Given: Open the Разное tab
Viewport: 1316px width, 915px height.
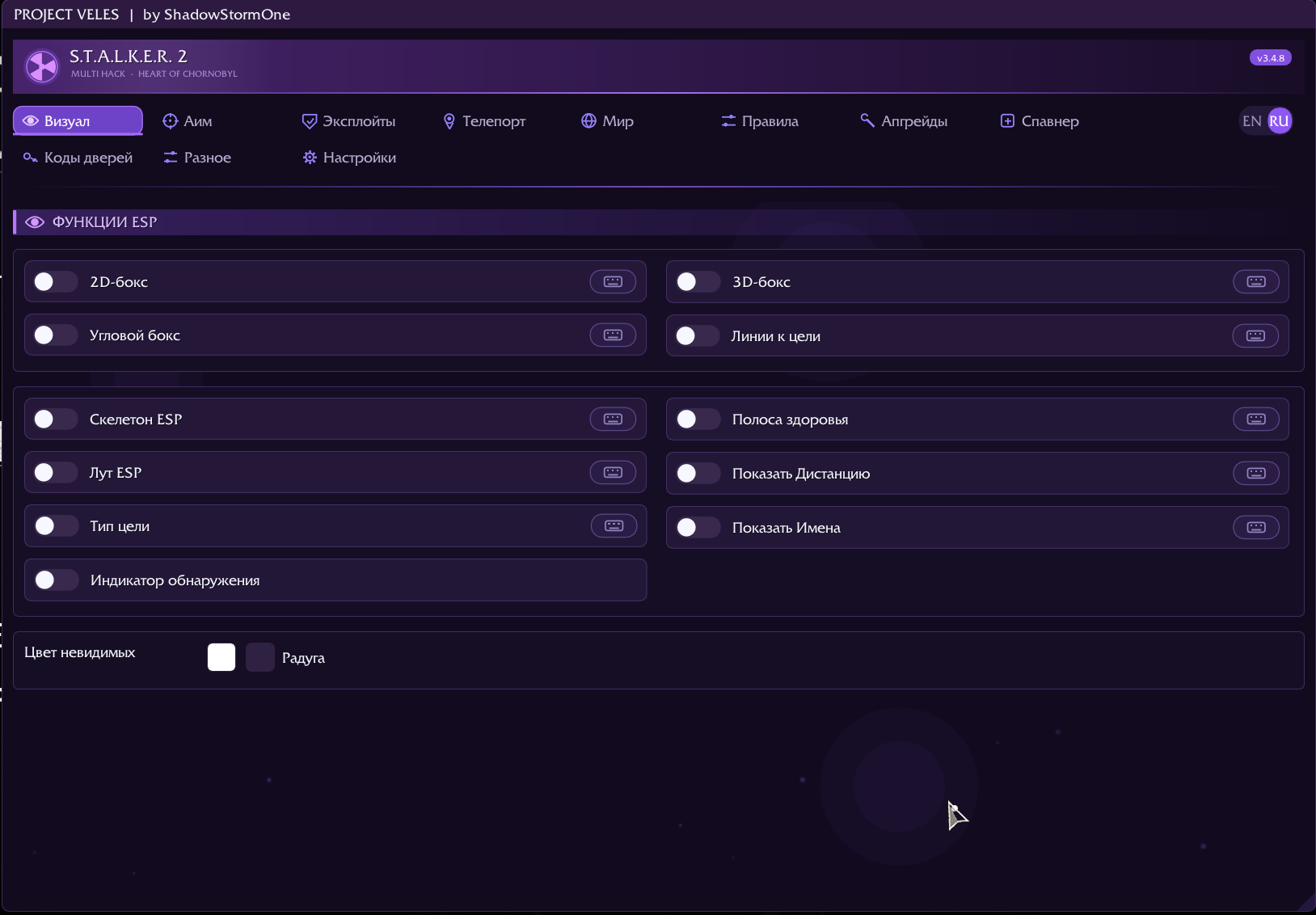Looking at the screenshot, I should [x=197, y=157].
